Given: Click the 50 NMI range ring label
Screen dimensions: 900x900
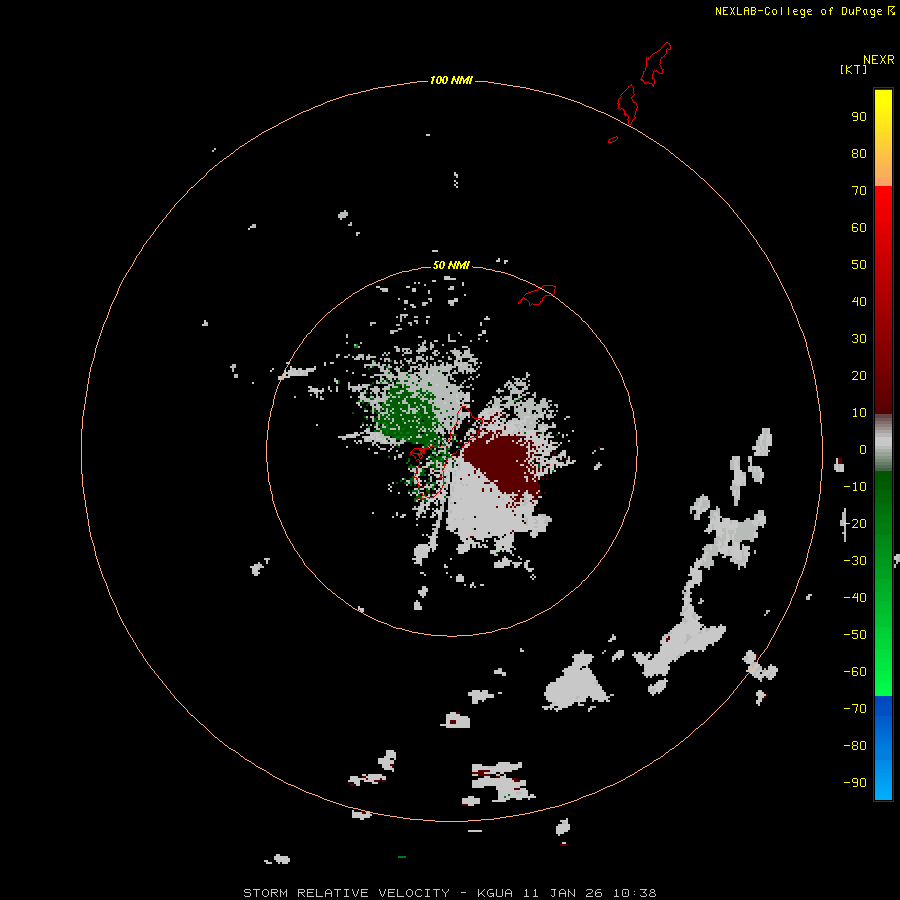Looking at the screenshot, I should coord(451,265).
